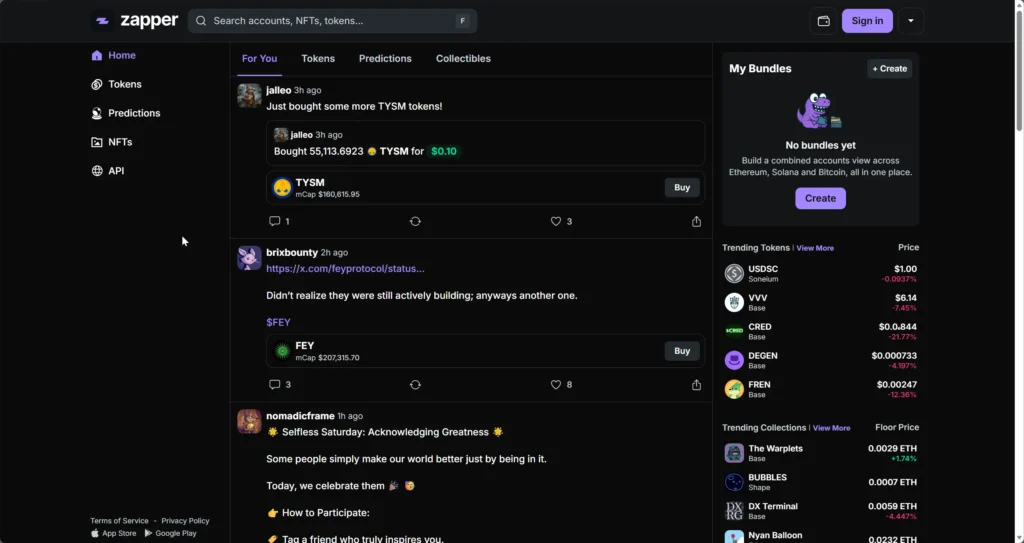Open BUBBLES collection
Viewport: 1024px width, 543px height.
(820, 482)
